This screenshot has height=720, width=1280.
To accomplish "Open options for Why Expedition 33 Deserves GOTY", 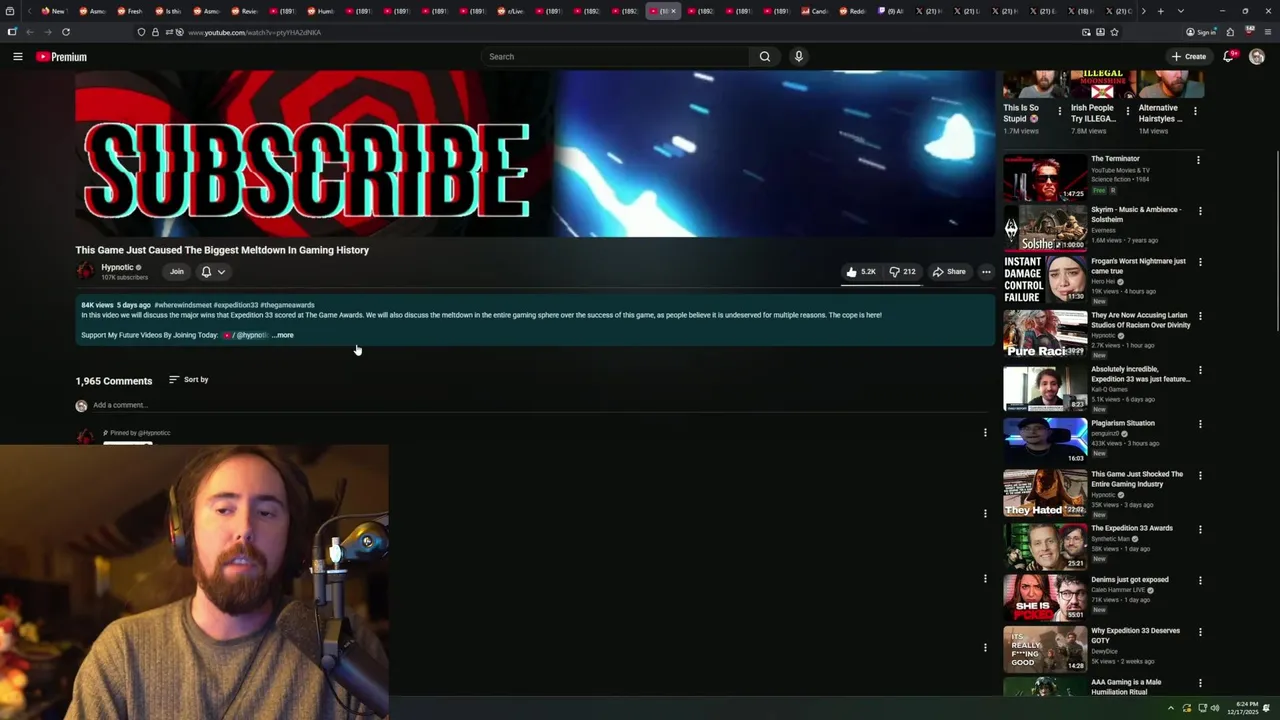I will (1200, 632).
